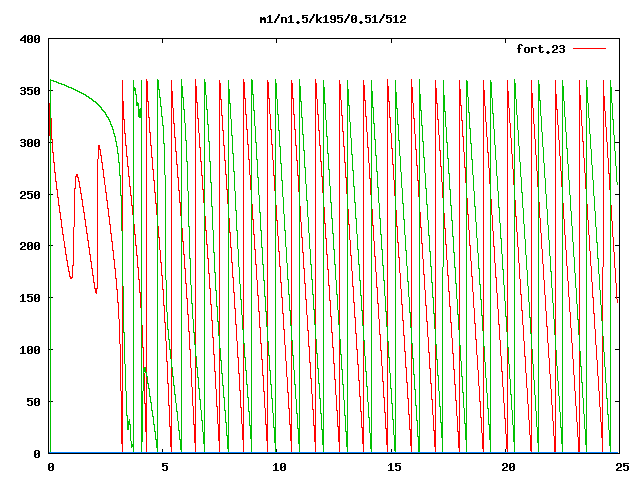Screen dimensions: 640x480
Task: Click y-axis label 0
Action: pyautogui.click(x=37, y=453)
